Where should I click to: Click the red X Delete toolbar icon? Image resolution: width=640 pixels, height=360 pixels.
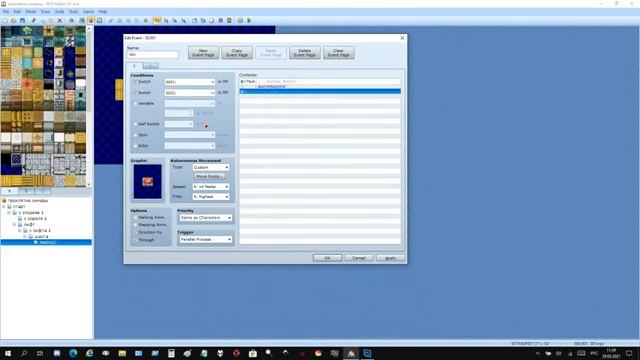[60, 20]
